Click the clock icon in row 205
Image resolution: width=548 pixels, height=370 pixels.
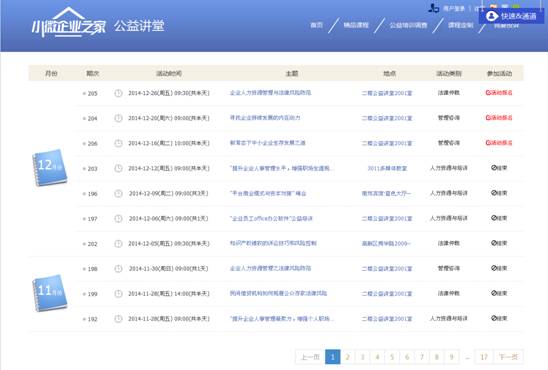[x=118, y=93]
